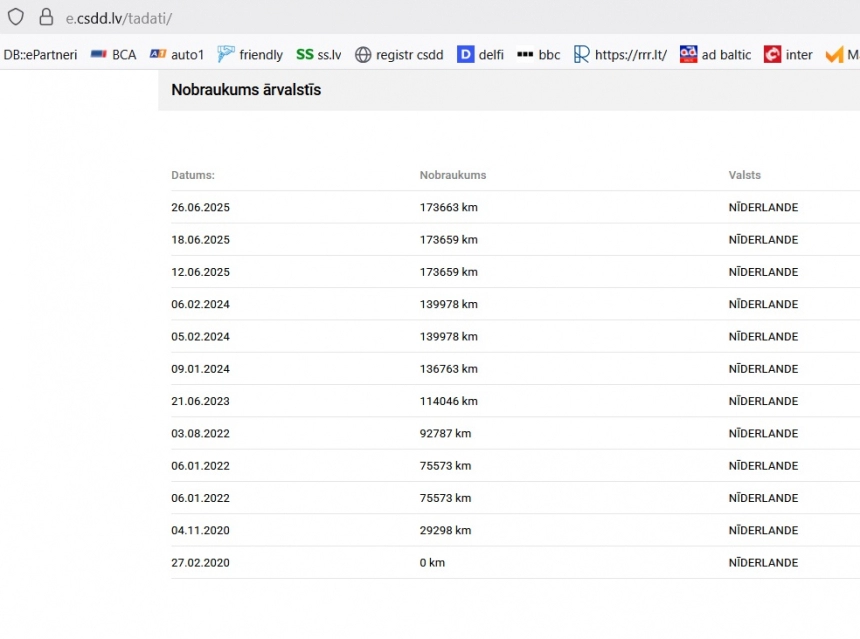Click the Valsts column header
Screen dimensions: 860x639
pos(745,175)
